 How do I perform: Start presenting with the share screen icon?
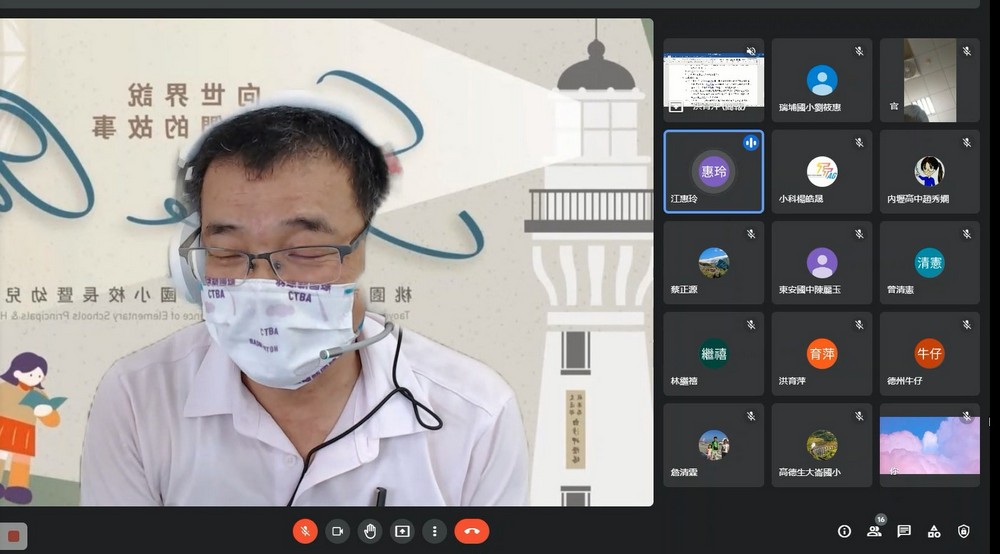pos(402,531)
